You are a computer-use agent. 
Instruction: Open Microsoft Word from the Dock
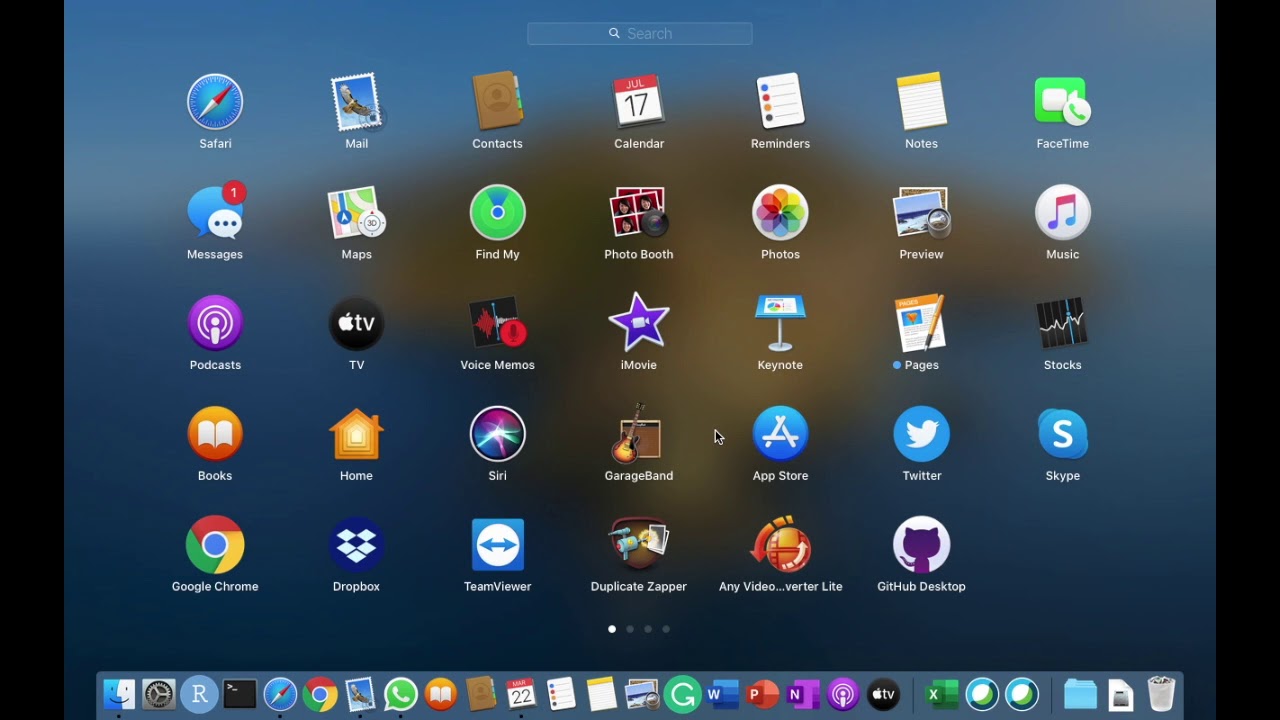tap(722, 694)
